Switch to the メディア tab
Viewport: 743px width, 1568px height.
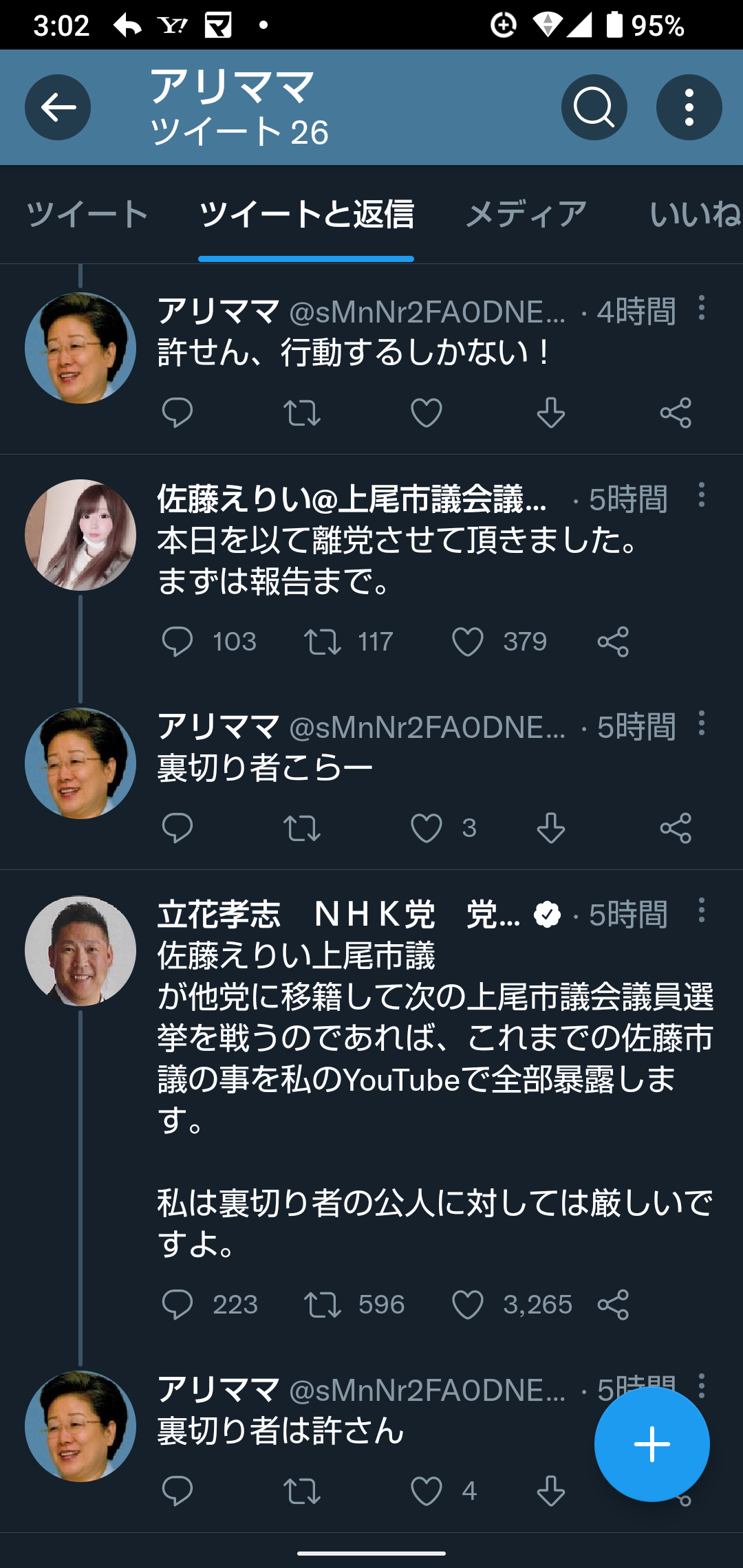(526, 214)
